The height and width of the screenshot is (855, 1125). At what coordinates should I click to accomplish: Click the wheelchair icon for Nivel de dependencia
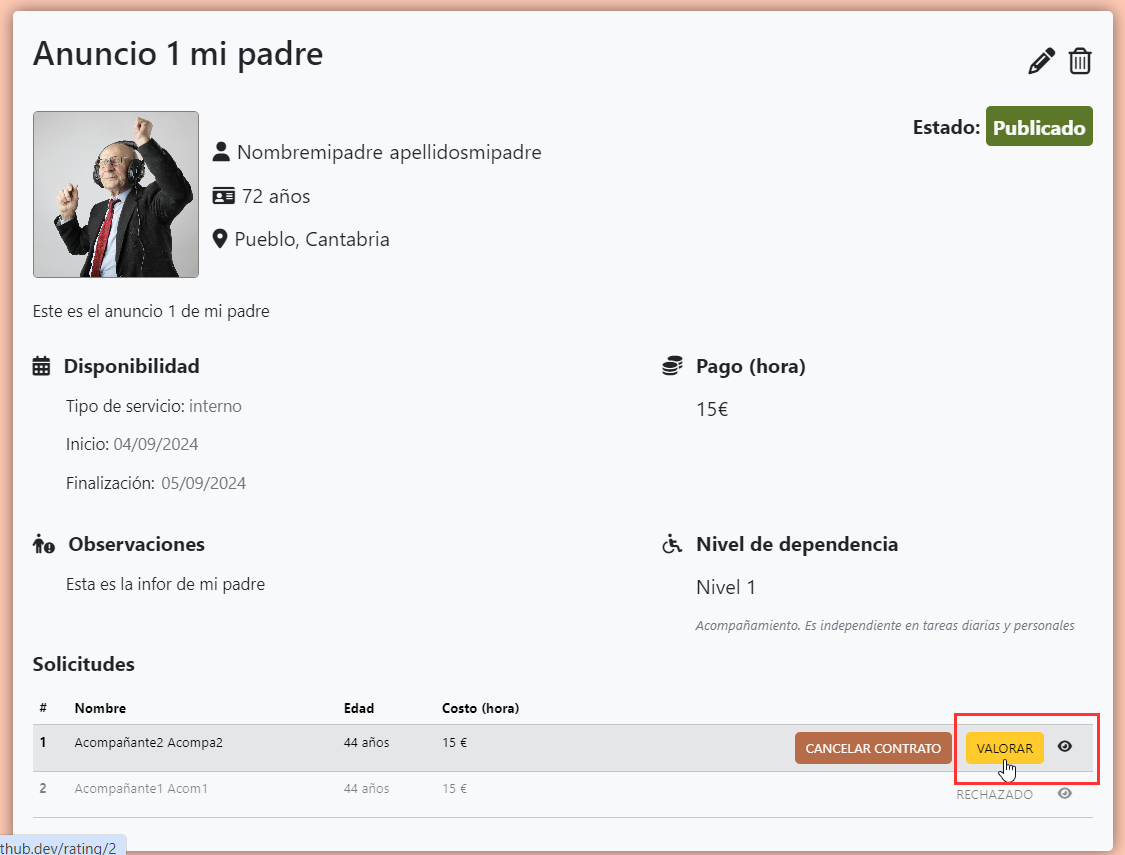click(672, 543)
